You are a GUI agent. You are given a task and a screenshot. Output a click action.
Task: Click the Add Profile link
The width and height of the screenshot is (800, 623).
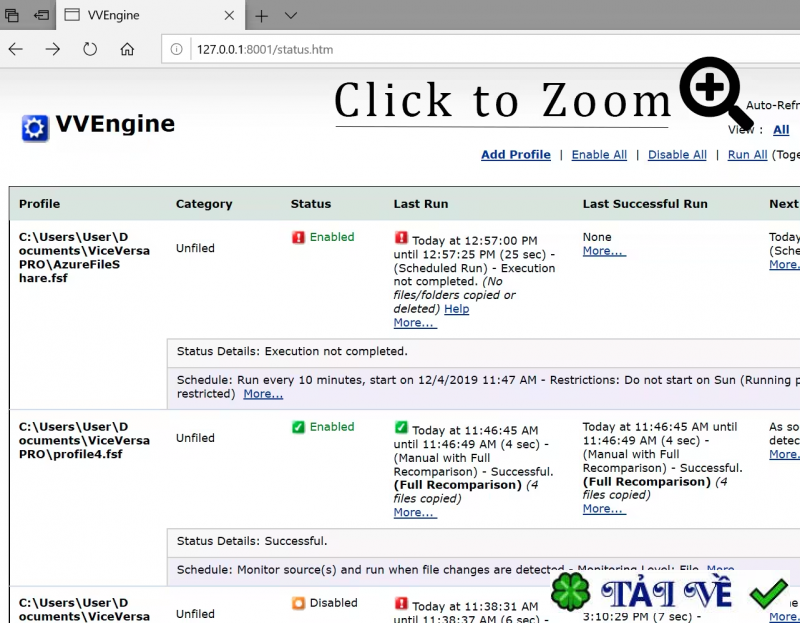tap(515, 154)
